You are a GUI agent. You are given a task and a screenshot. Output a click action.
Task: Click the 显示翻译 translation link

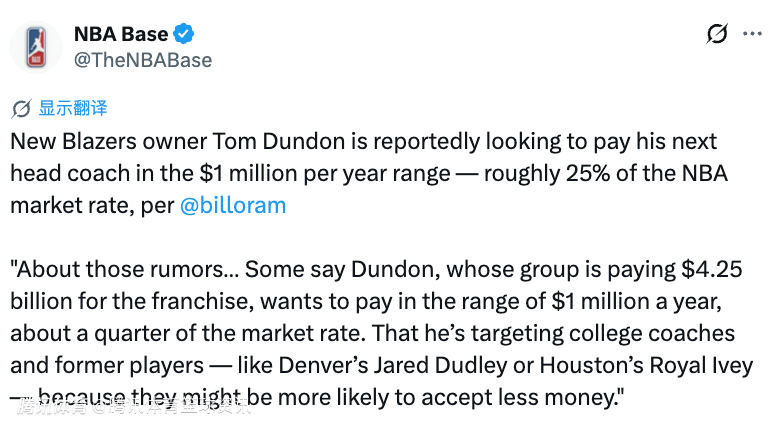(x=72, y=108)
